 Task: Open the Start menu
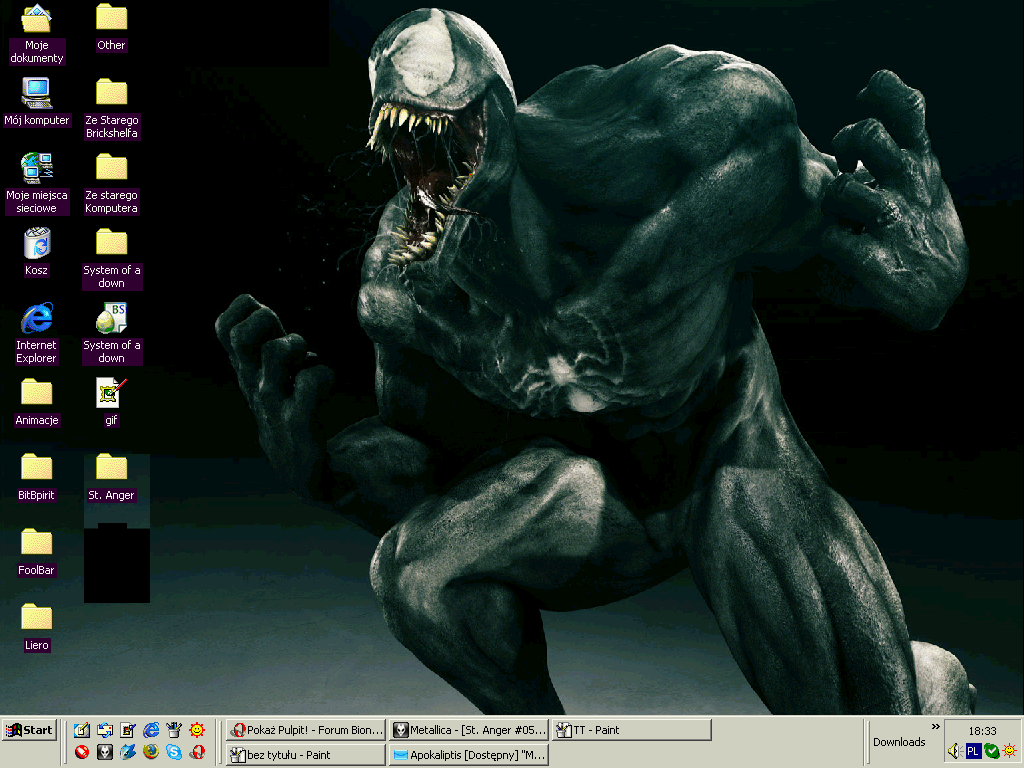[29, 730]
